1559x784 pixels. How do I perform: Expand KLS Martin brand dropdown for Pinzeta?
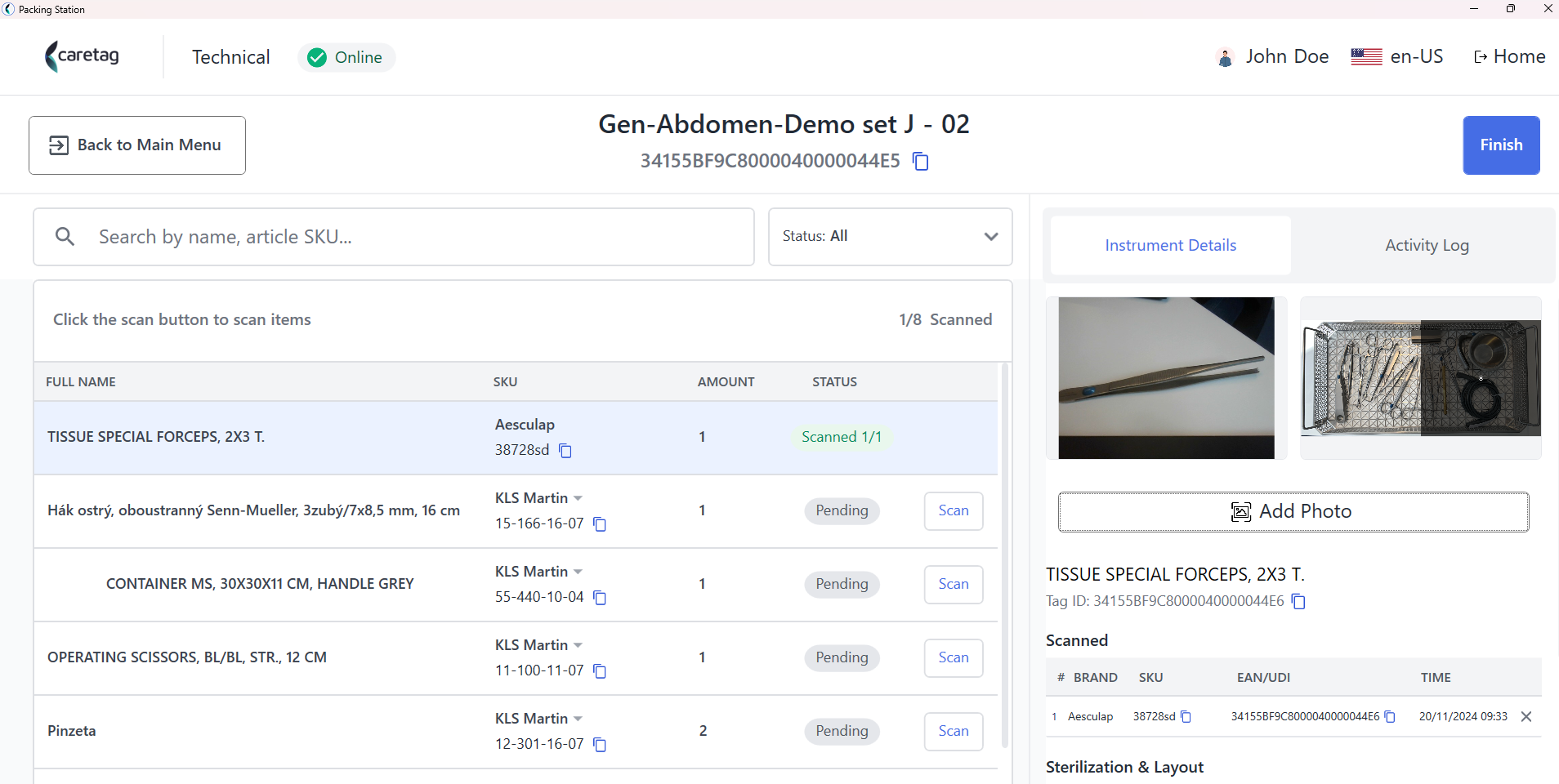point(578,719)
